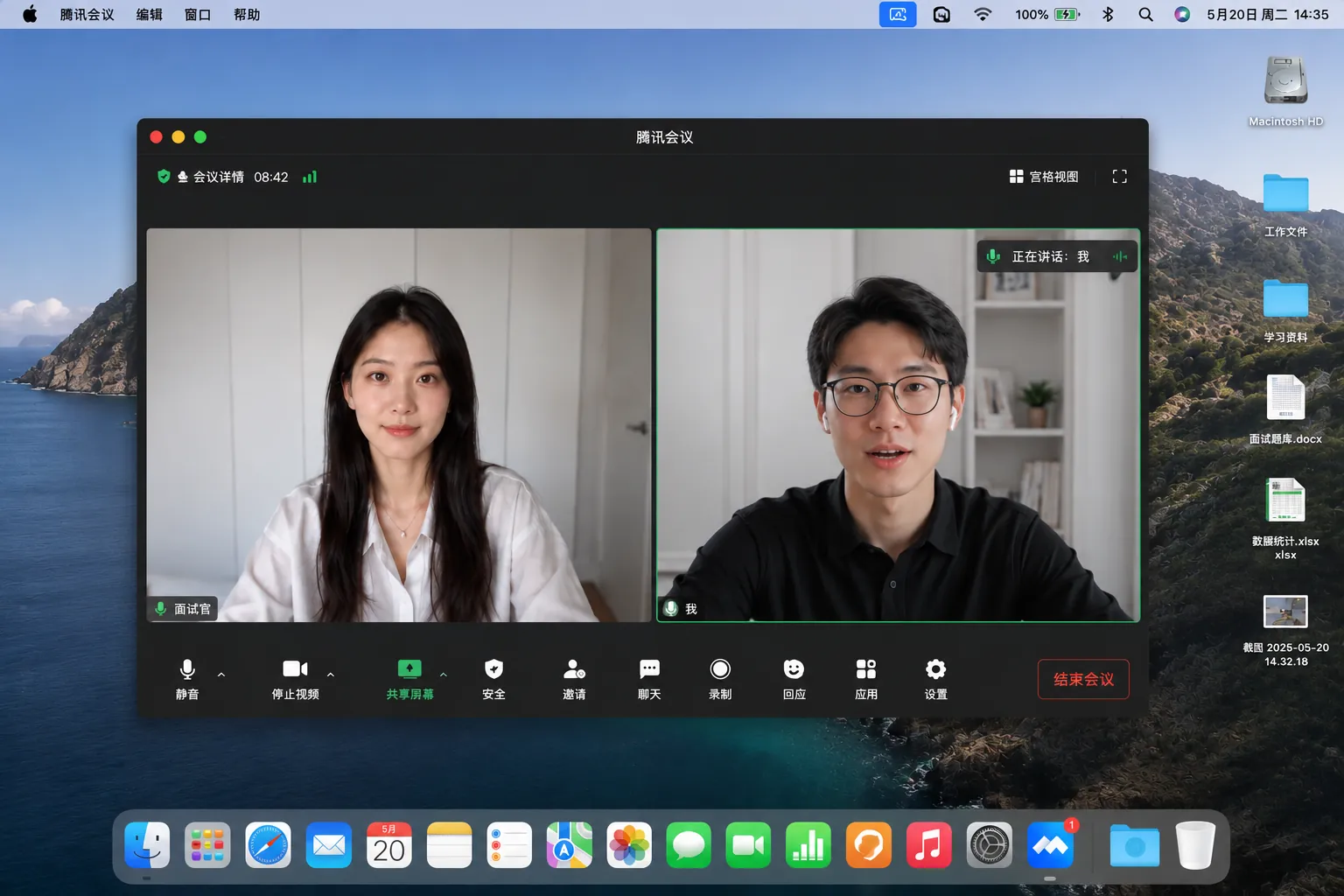The height and width of the screenshot is (896, 1344).
Task: Switch layout via 宫格视图 button
Action: (x=1044, y=177)
